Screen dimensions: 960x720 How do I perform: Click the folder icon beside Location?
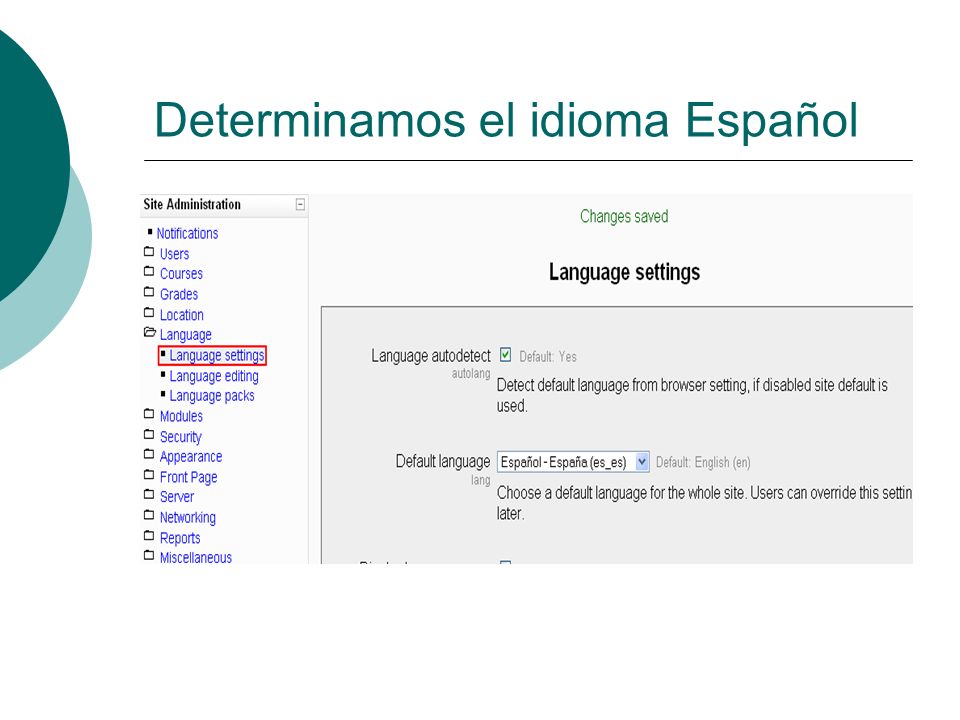[149, 313]
